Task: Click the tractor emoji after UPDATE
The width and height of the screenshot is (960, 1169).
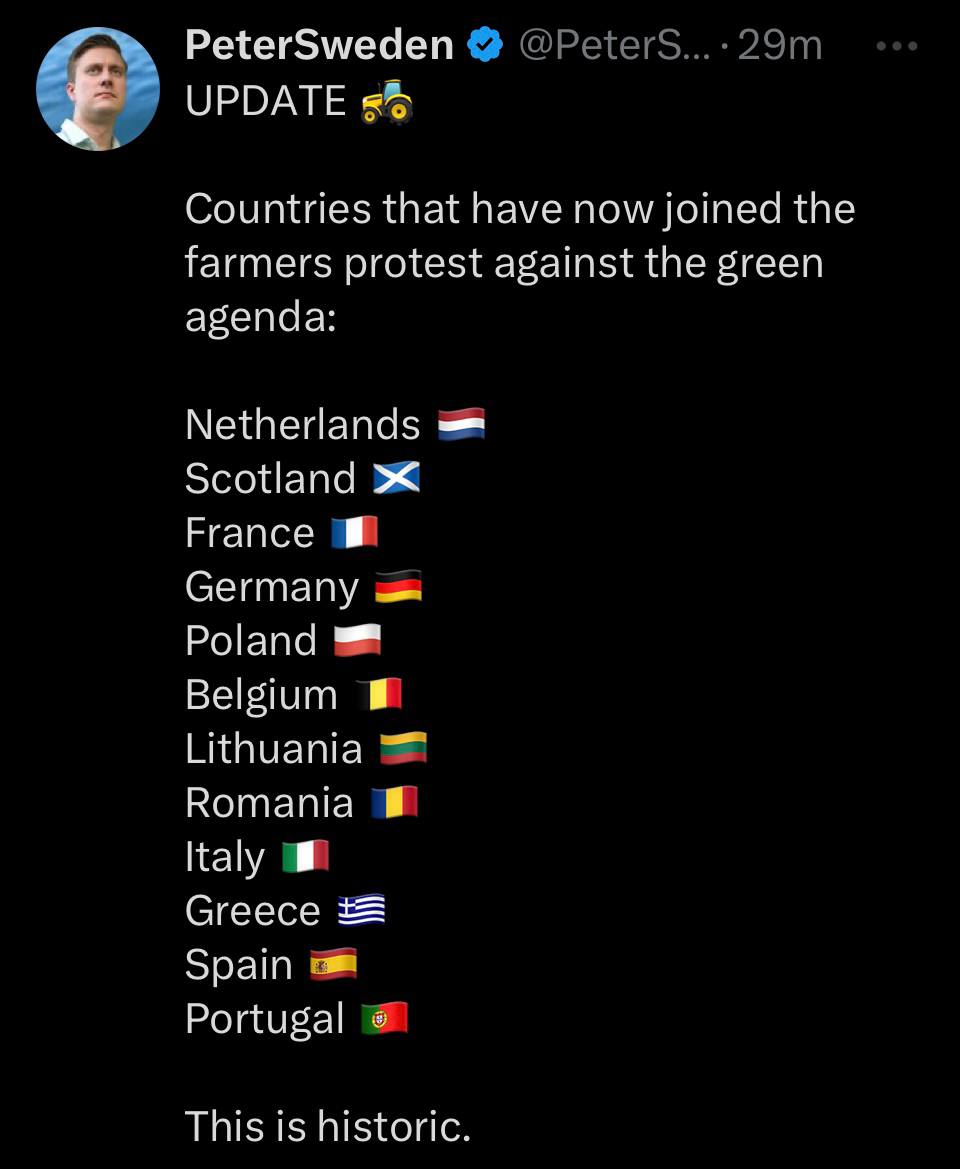Action: tap(387, 100)
